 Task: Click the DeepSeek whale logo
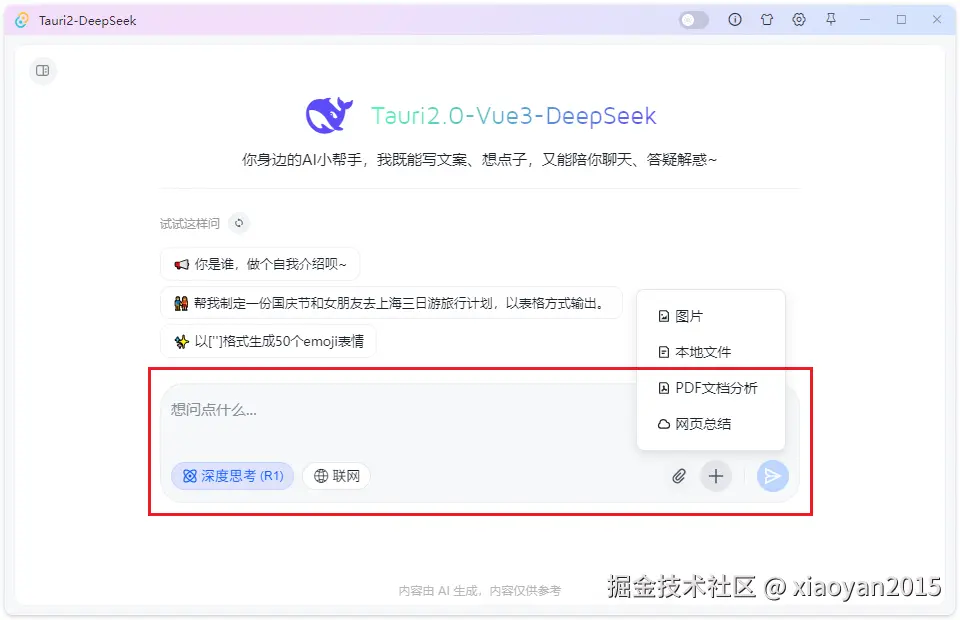[x=329, y=114]
